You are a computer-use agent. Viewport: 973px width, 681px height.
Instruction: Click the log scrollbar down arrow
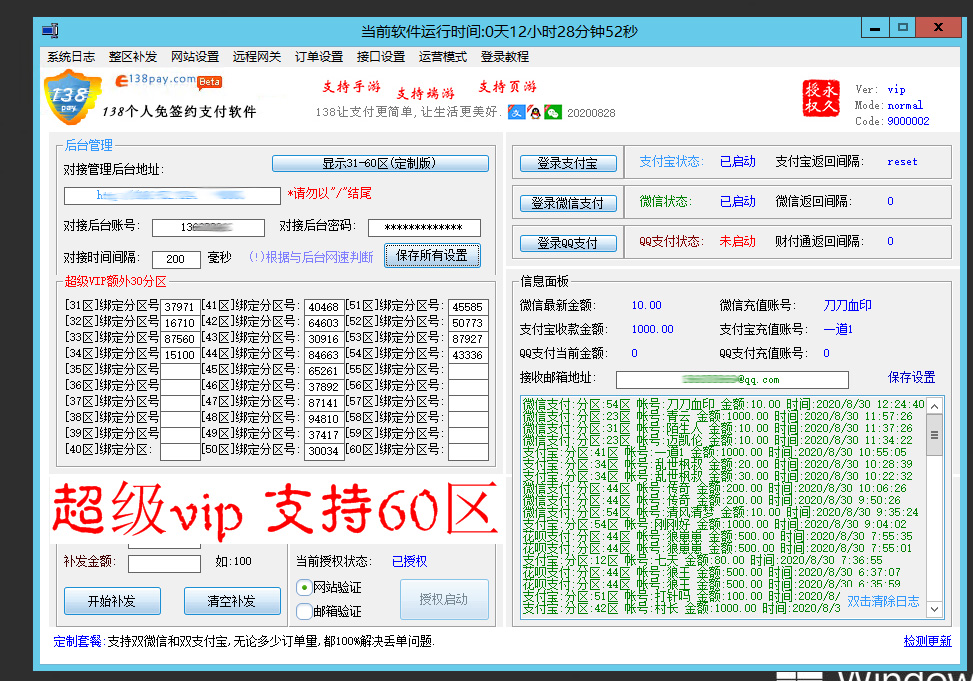point(934,609)
